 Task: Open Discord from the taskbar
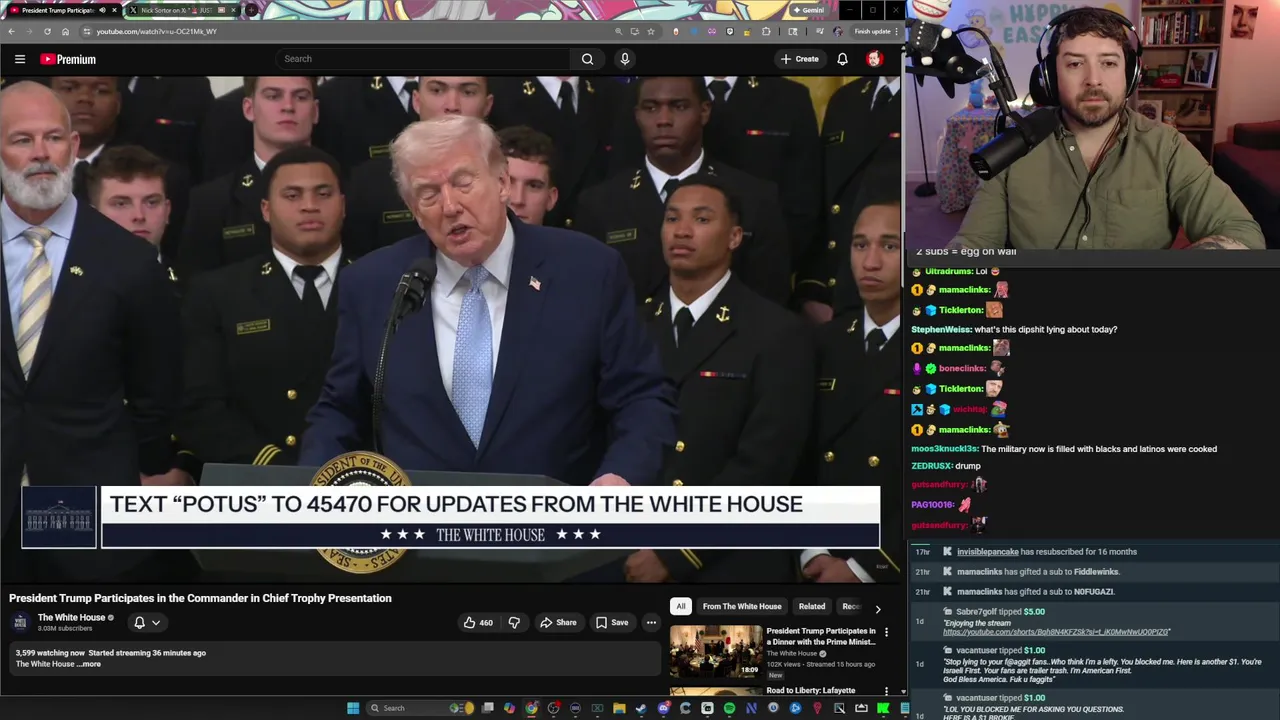(664, 708)
